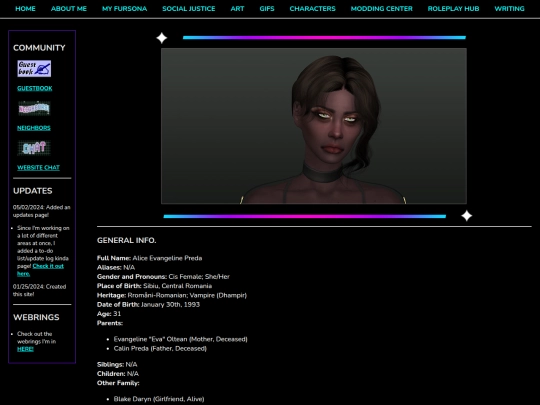Screen dimensions: 540x405
Task: Click 'Alice Evangeline Preda' full name text
Action: (x=167, y=258)
